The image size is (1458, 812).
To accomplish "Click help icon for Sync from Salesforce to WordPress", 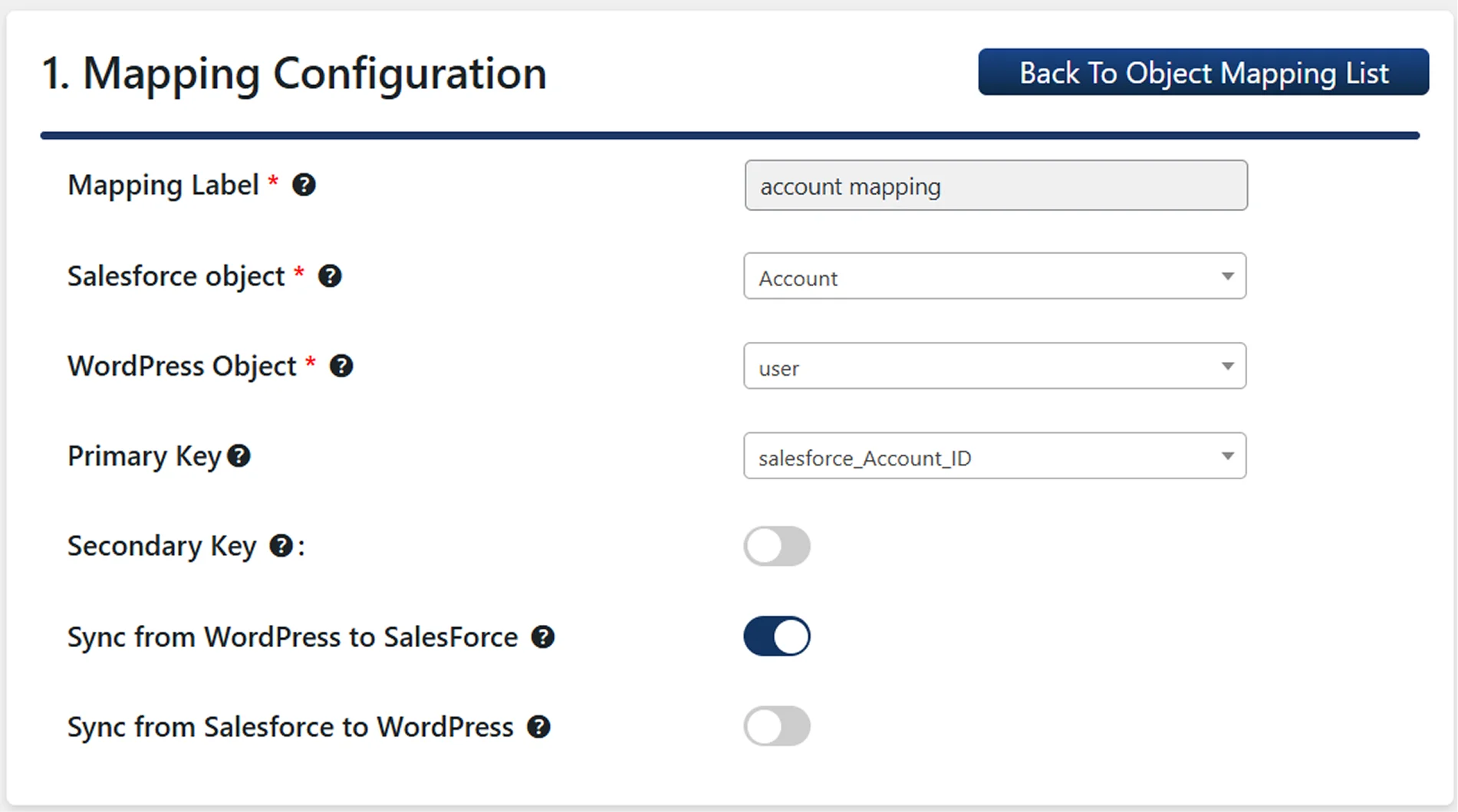I will point(538,727).
